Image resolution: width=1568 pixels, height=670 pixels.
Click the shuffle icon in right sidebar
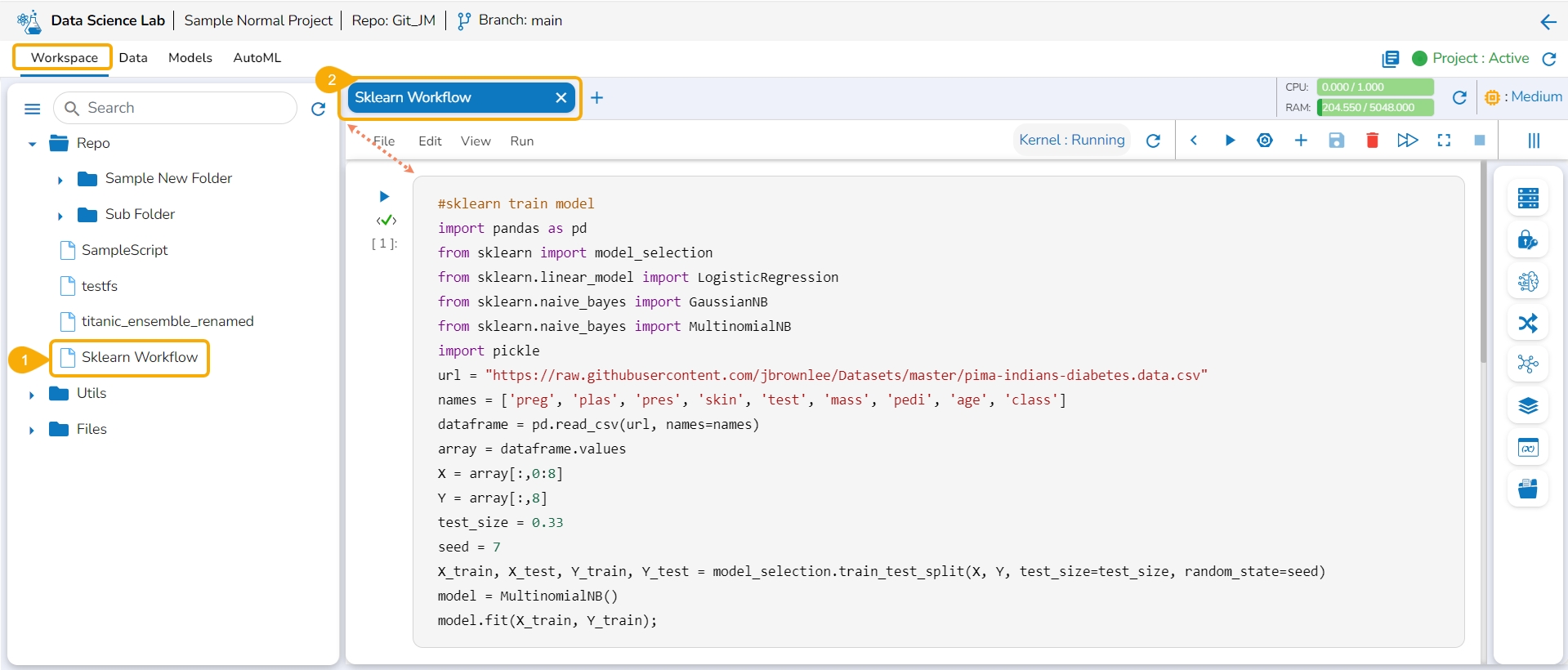[1527, 324]
